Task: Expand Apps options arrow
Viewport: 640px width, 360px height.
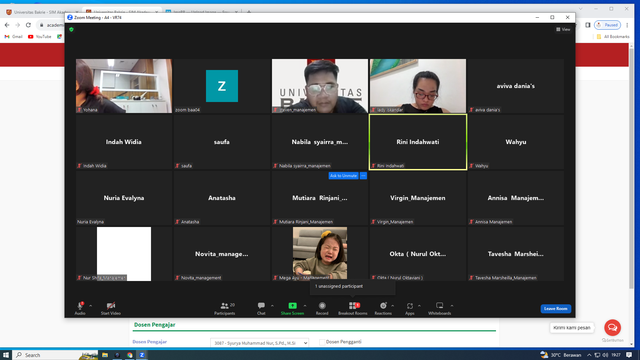Action: point(419,306)
